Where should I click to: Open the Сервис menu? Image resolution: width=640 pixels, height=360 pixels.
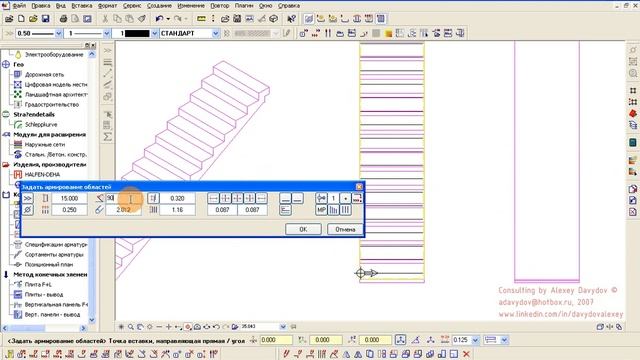click(x=132, y=6)
